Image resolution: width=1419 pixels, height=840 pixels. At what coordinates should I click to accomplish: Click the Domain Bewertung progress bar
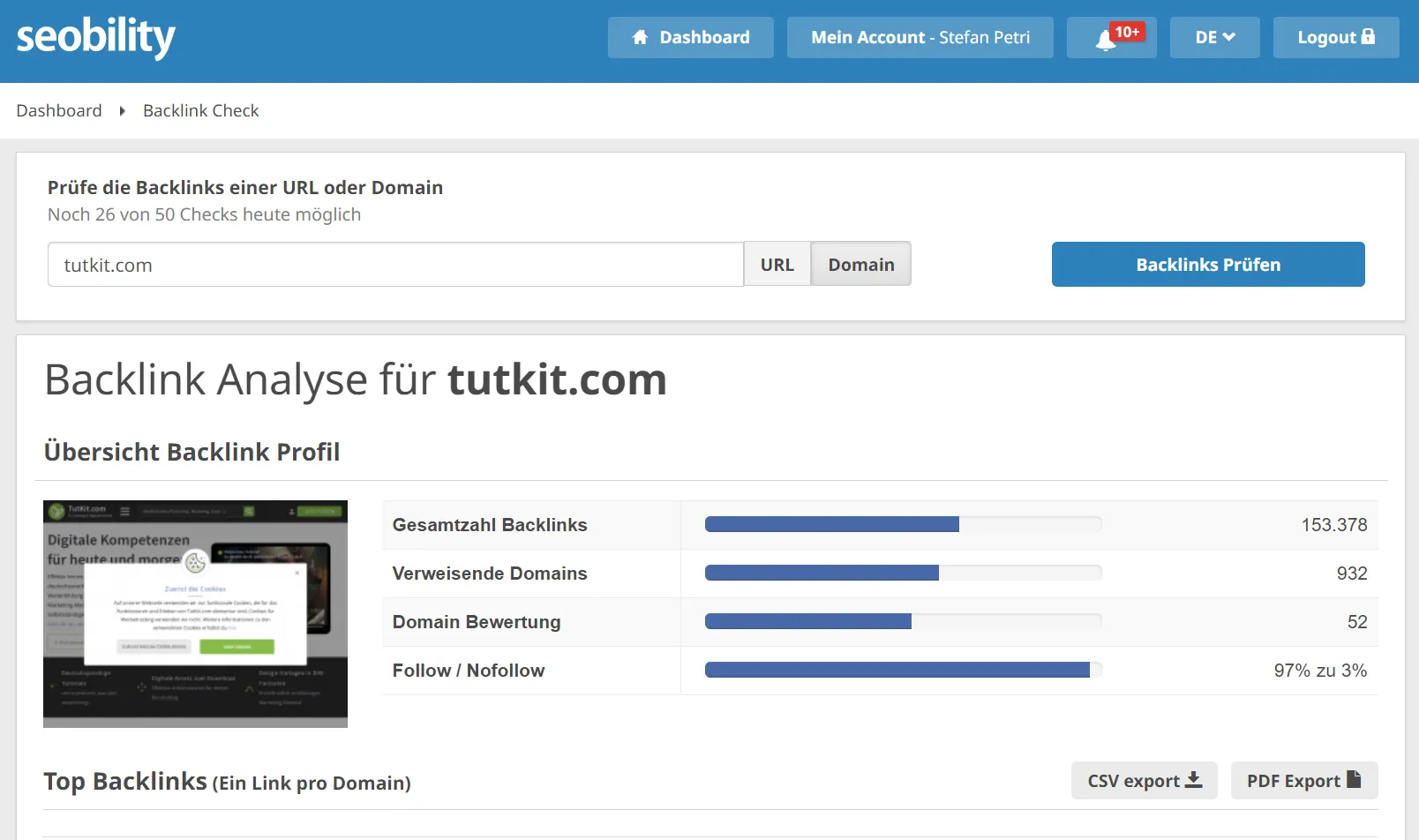[x=903, y=622]
